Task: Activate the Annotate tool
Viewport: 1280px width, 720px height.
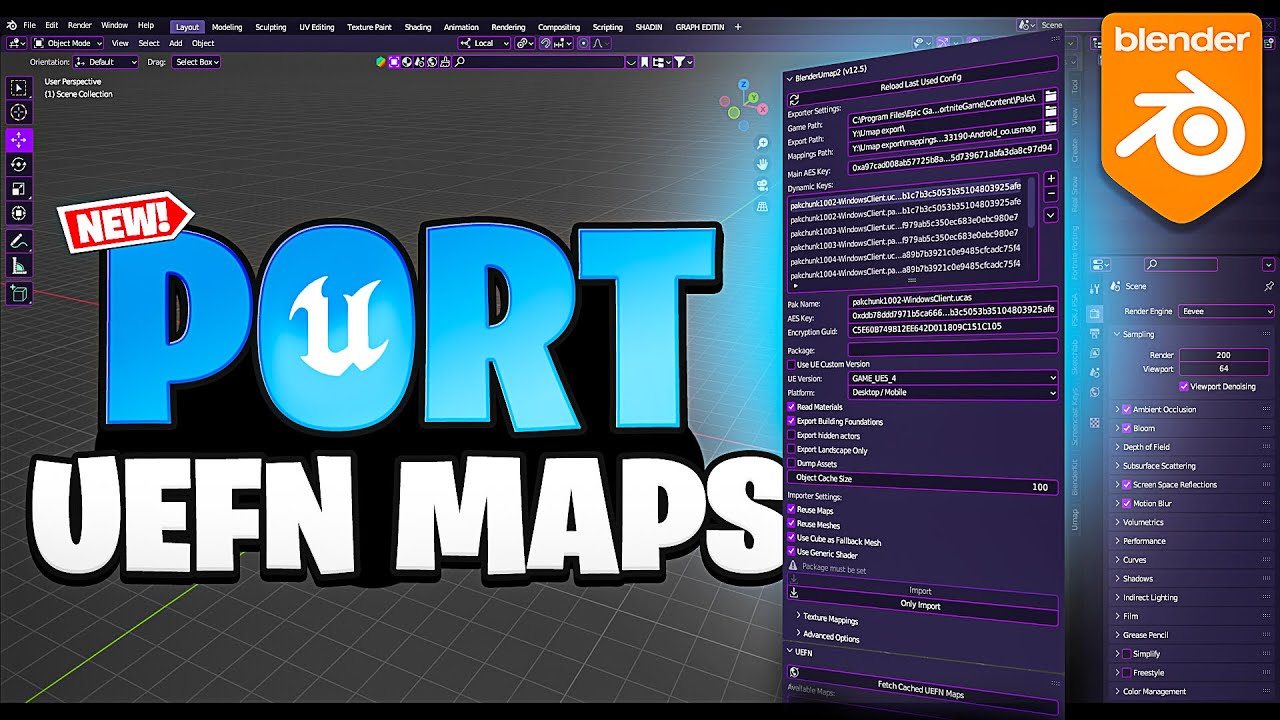Action: (x=19, y=241)
